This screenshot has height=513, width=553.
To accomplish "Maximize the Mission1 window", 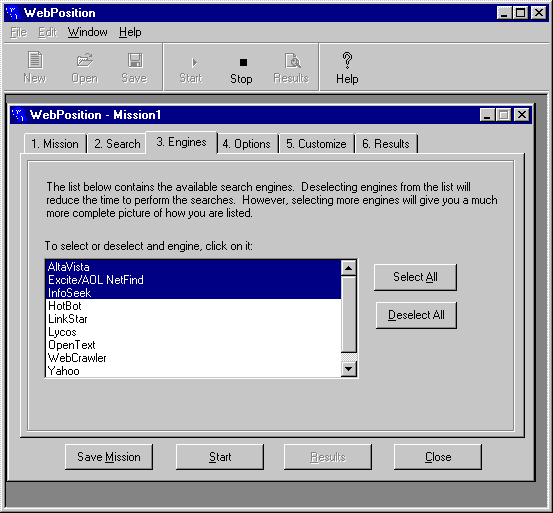I will [503, 115].
